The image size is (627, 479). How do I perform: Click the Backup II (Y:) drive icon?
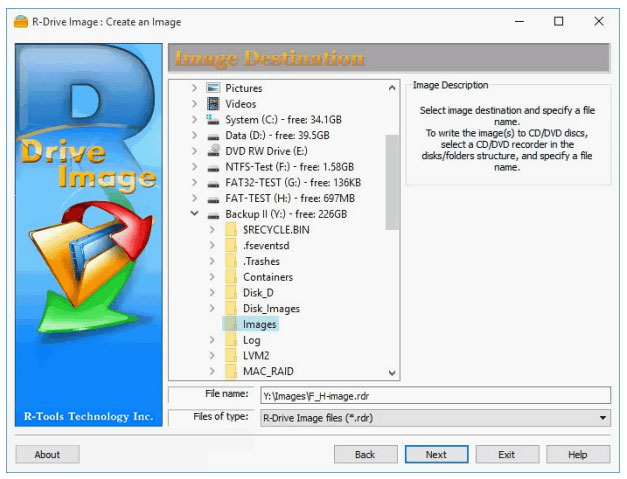pyautogui.click(x=213, y=215)
